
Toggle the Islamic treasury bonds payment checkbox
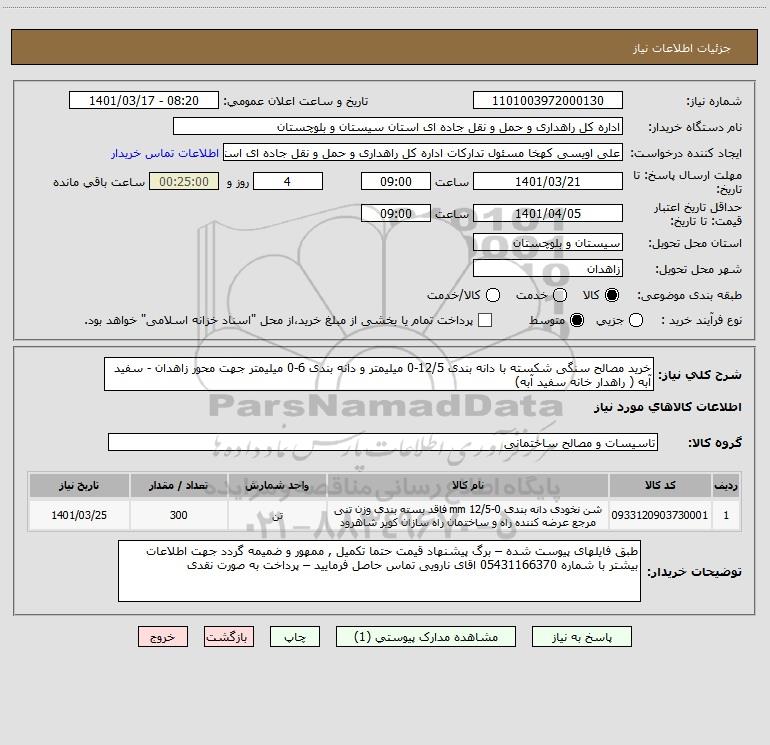tap(485, 320)
